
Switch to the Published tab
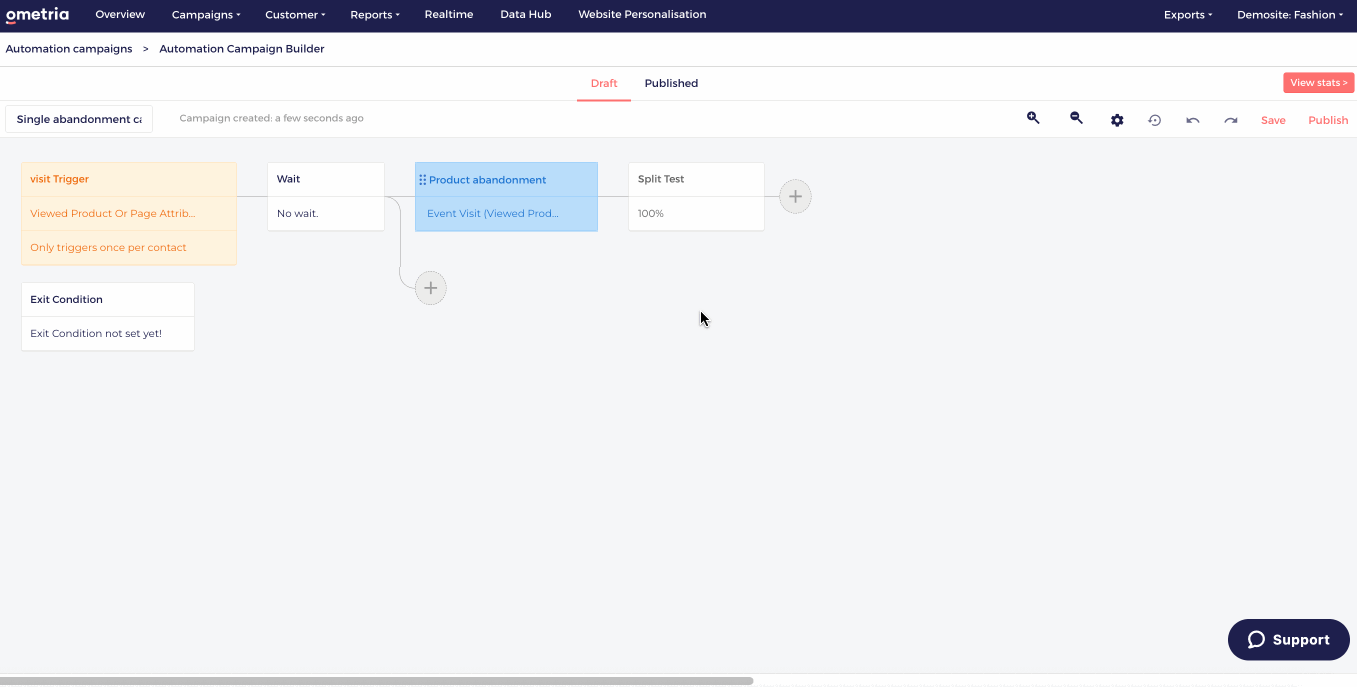coord(671,83)
